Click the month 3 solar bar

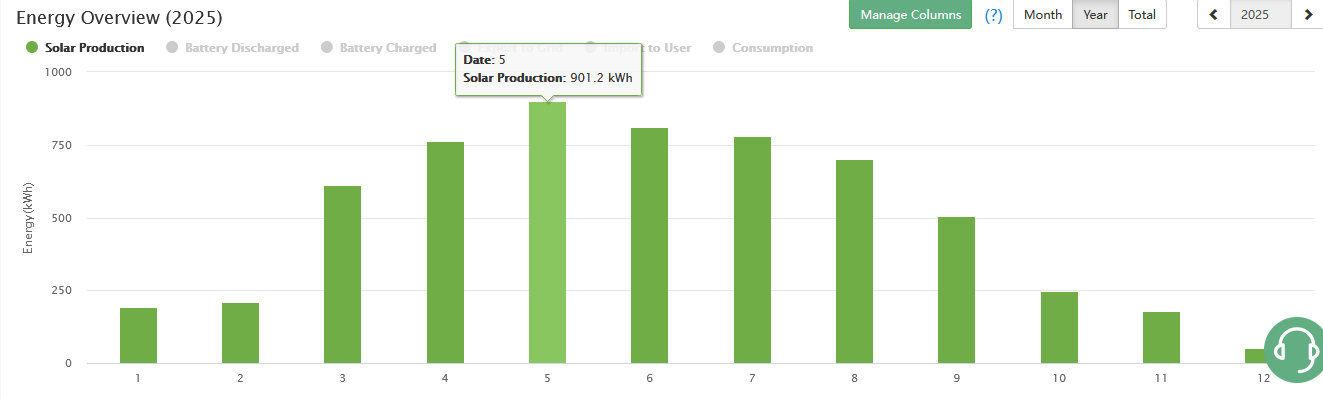click(x=342, y=274)
